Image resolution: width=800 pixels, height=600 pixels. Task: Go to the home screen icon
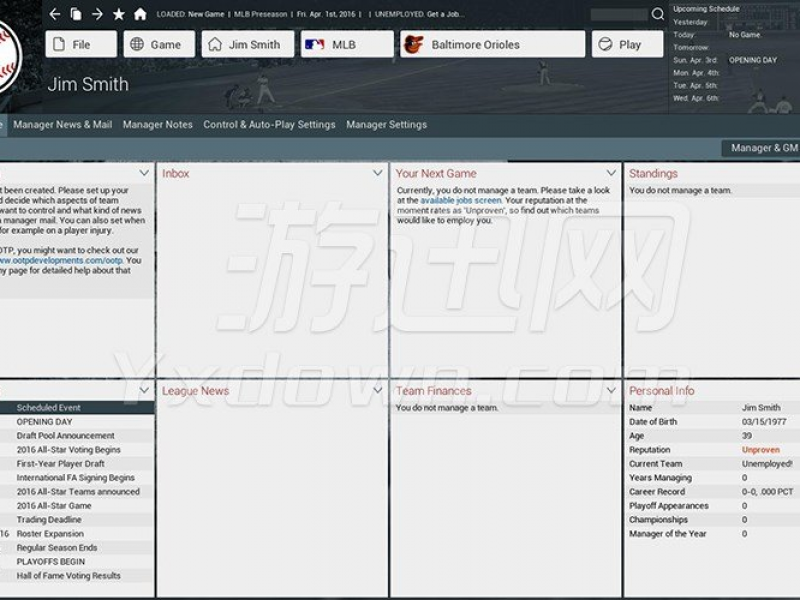point(140,14)
